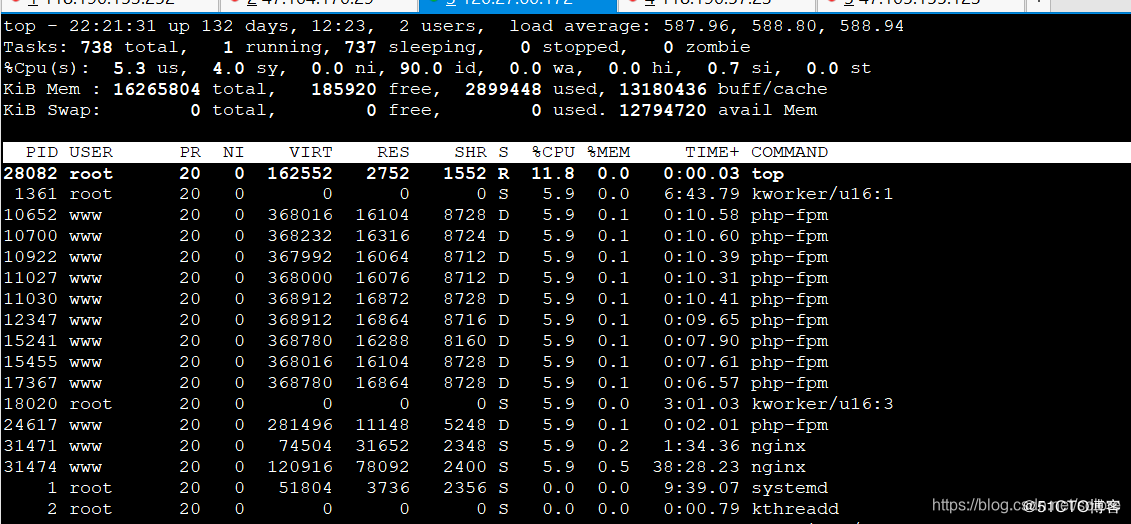1131x524 pixels.
Task: Click TIME+ value 1:34.36
Action: 702,446
